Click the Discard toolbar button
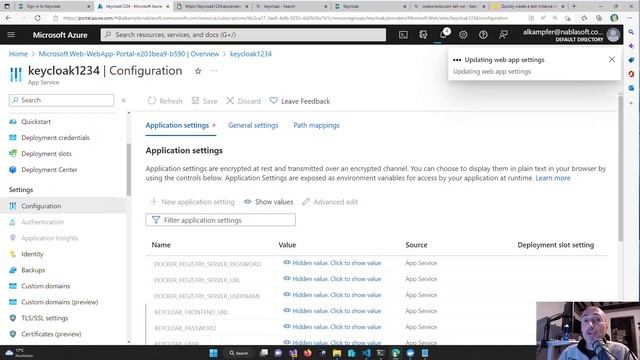This screenshot has height=360, width=640. [x=244, y=101]
